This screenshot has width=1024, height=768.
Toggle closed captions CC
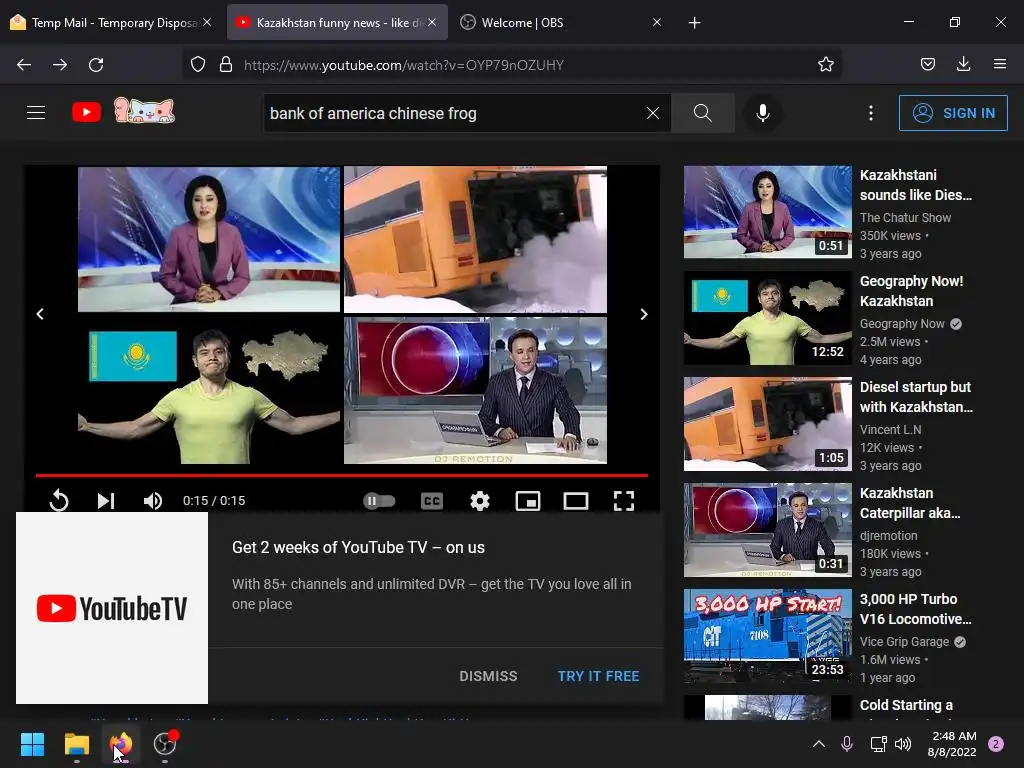(432, 501)
